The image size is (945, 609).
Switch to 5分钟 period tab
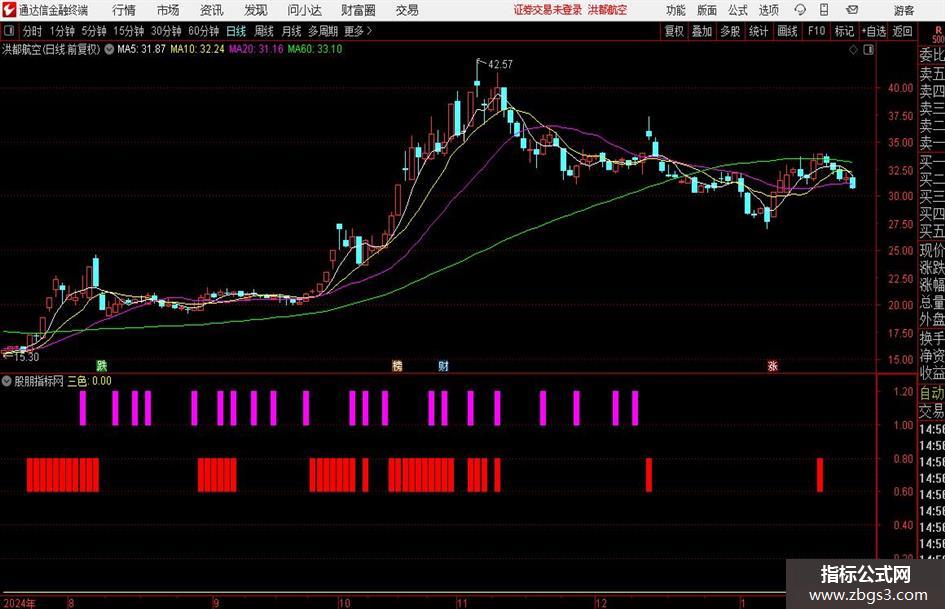pos(94,31)
